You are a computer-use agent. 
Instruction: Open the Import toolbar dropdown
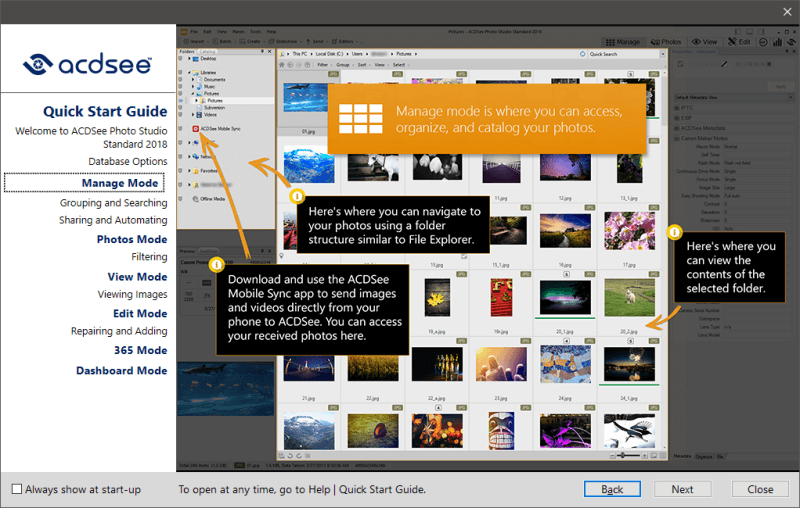[x=195, y=41]
